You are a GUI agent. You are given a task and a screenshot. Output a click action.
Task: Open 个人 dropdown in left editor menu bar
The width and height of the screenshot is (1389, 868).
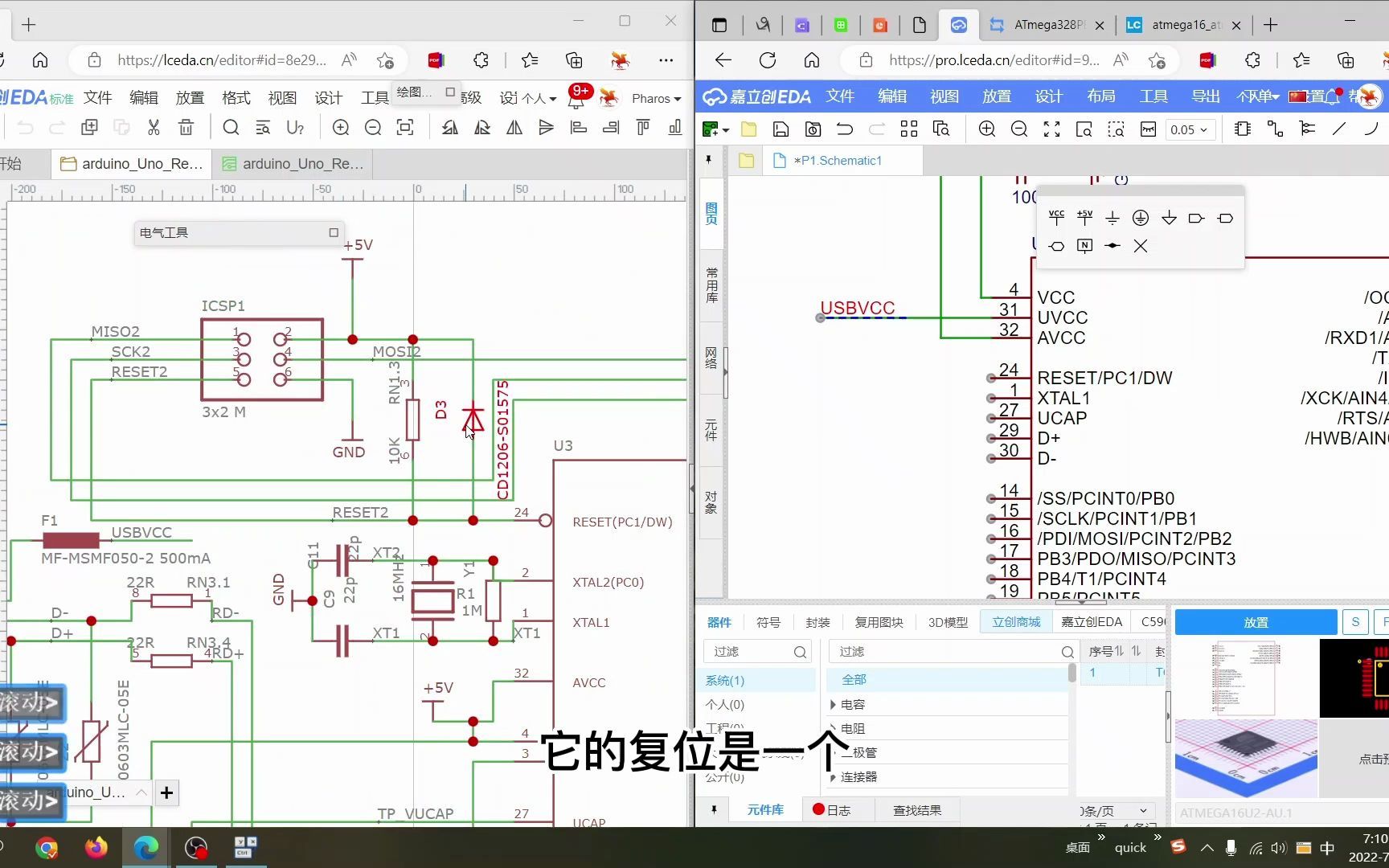(539, 98)
